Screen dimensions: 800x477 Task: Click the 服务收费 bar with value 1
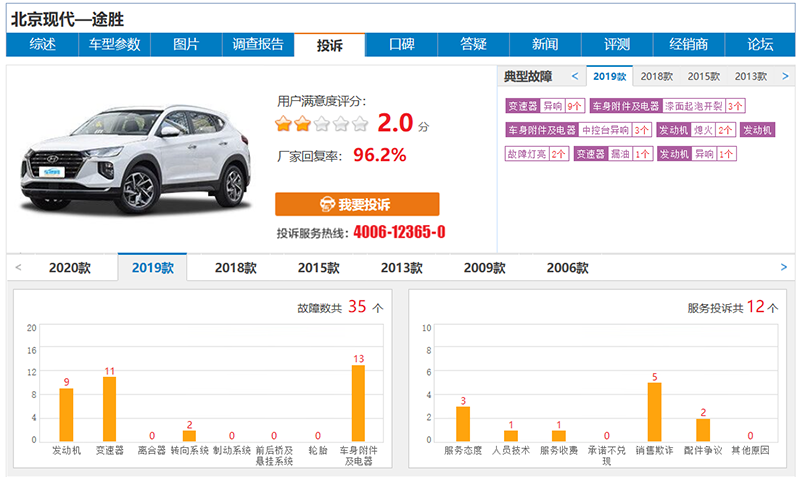[x=559, y=436]
